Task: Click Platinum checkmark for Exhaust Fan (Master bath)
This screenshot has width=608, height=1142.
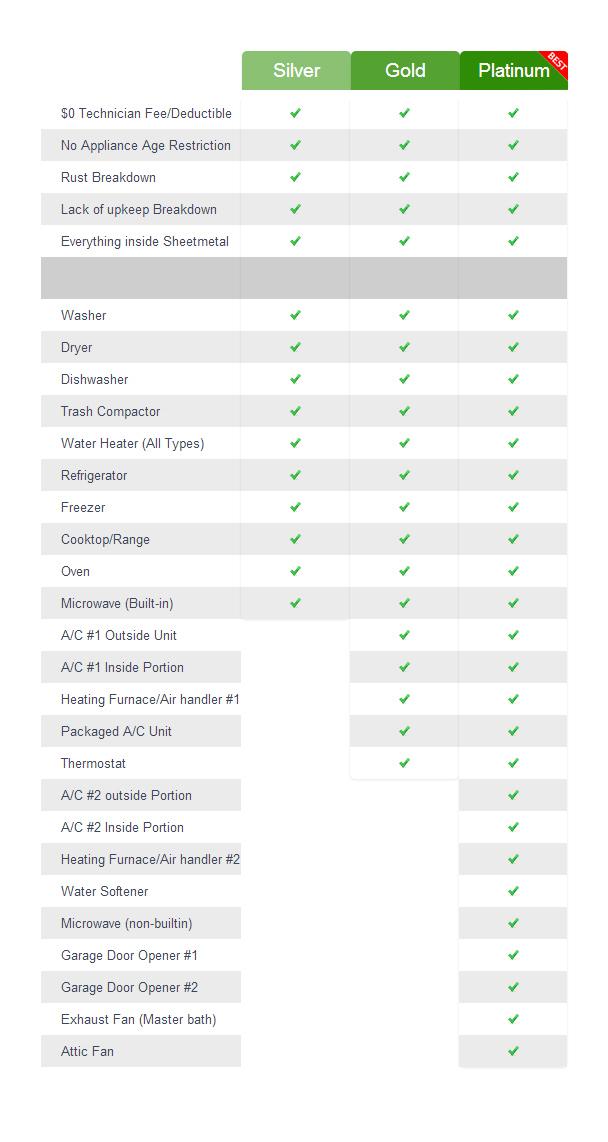Action: pos(513,1019)
